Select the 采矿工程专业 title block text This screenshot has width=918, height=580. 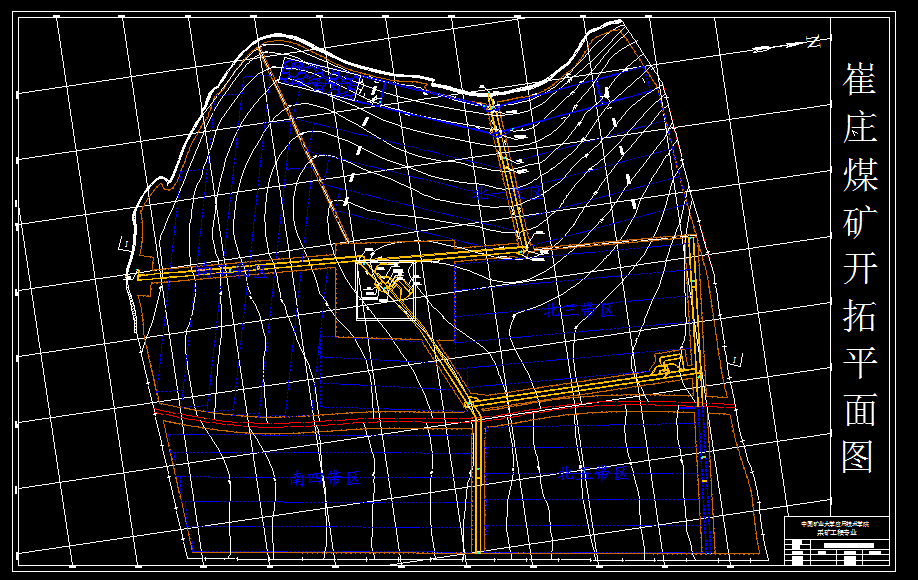point(837,533)
